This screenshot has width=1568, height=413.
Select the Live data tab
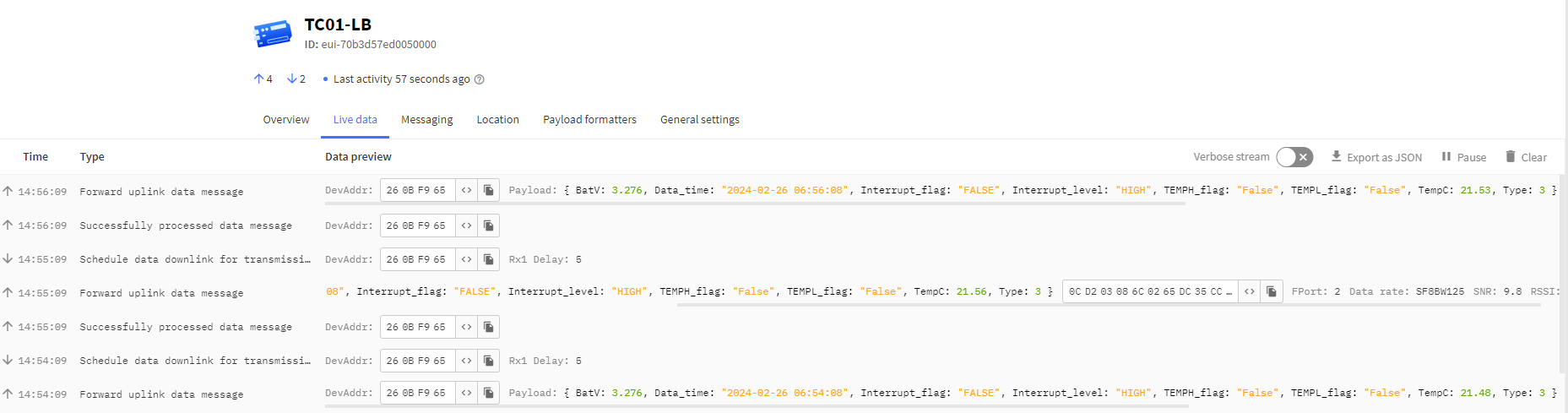355,120
